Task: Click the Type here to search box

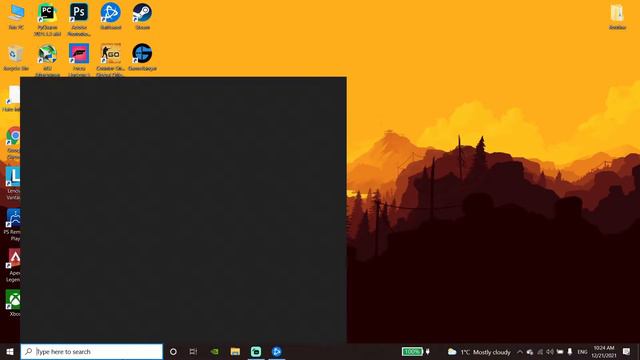Action: [x=91, y=351]
